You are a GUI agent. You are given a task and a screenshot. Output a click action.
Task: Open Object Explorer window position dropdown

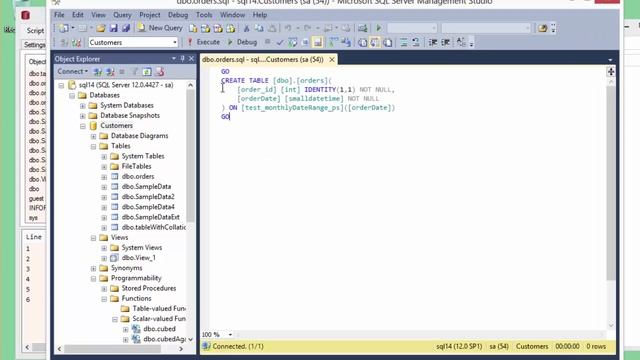pyautogui.click(x=174, y=59)
